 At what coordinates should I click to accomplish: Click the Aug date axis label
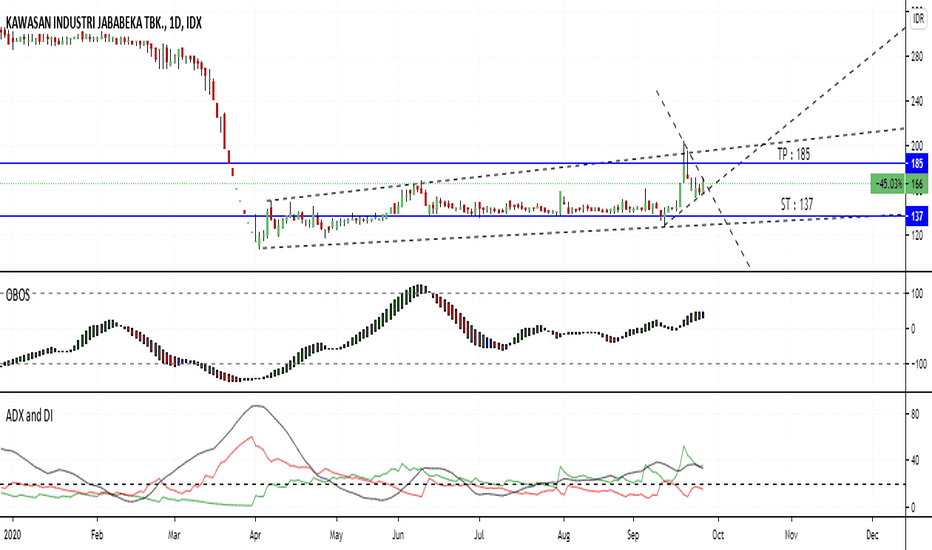(563, 535)
